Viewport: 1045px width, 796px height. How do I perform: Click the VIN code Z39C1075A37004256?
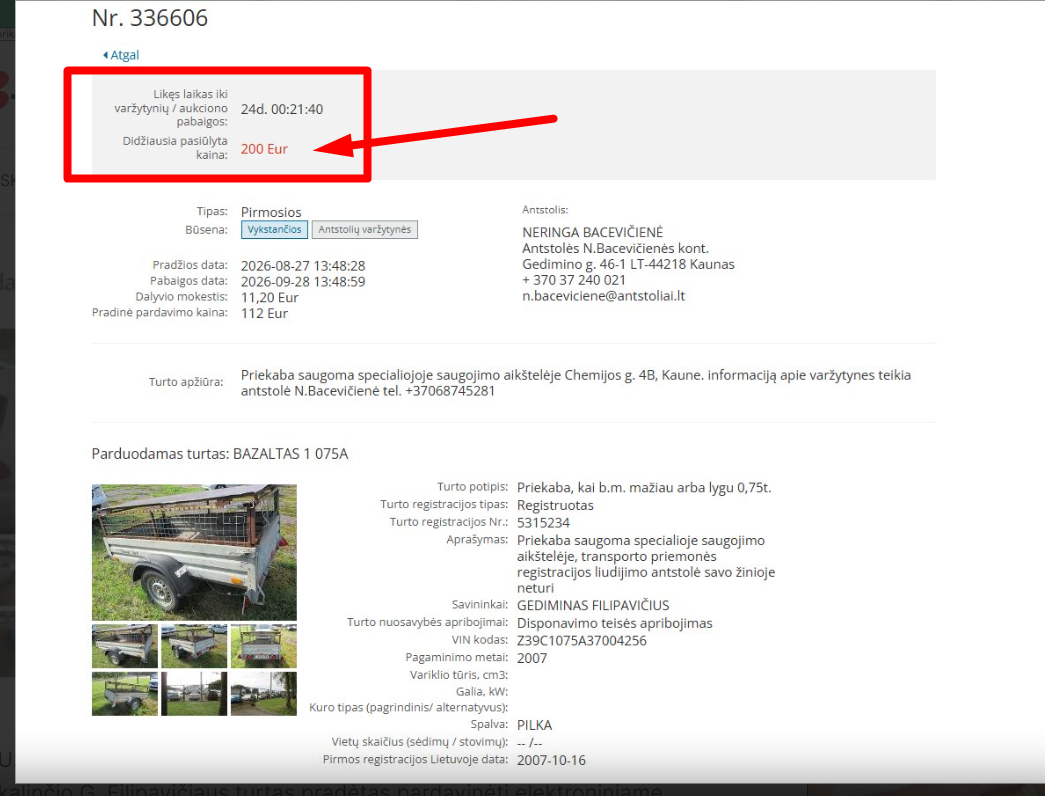[x=582, y=641]
